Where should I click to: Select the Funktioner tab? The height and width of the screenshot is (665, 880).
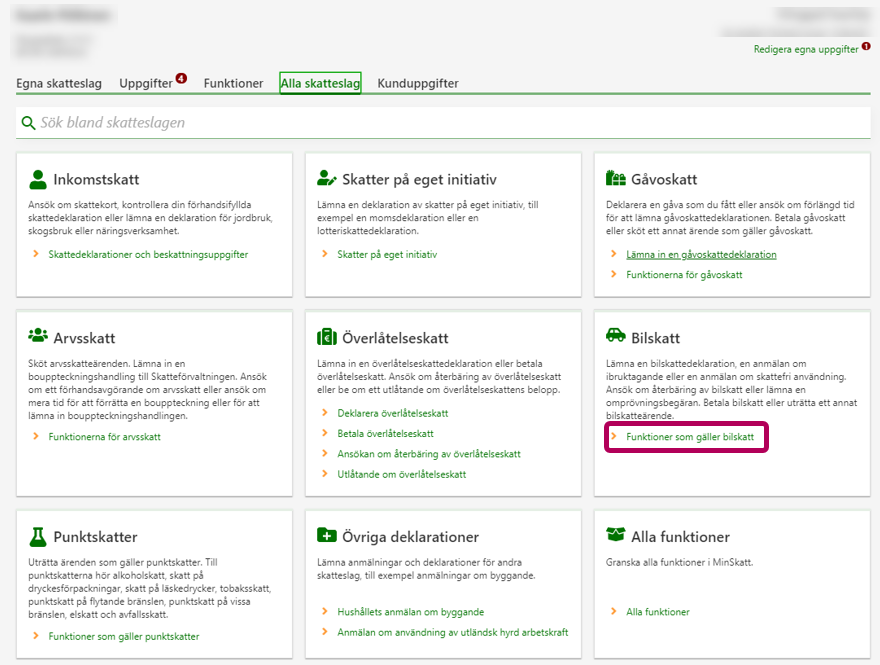click(233, 84)
